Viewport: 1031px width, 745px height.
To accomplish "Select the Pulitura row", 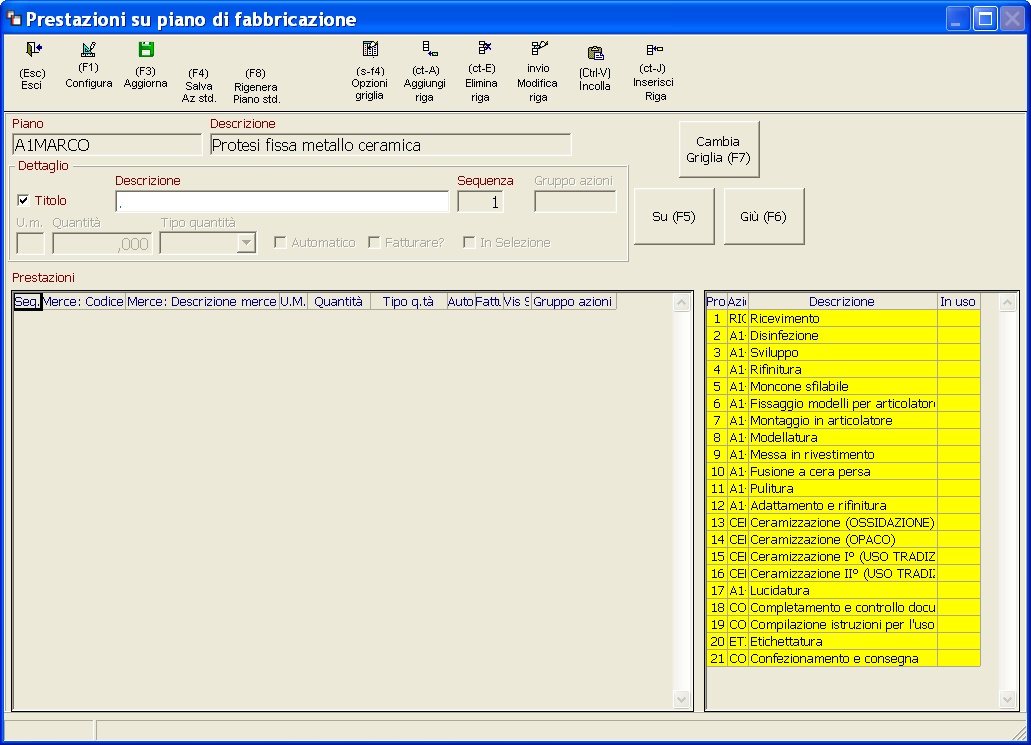I will [x=843, y=489].
